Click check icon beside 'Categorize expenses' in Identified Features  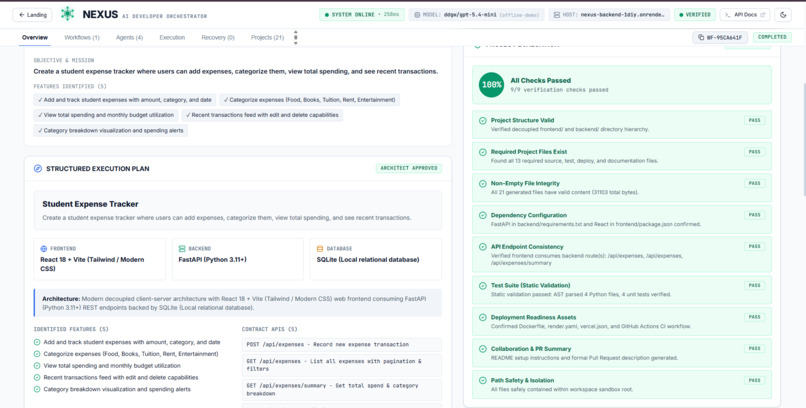tap(37, 354)
